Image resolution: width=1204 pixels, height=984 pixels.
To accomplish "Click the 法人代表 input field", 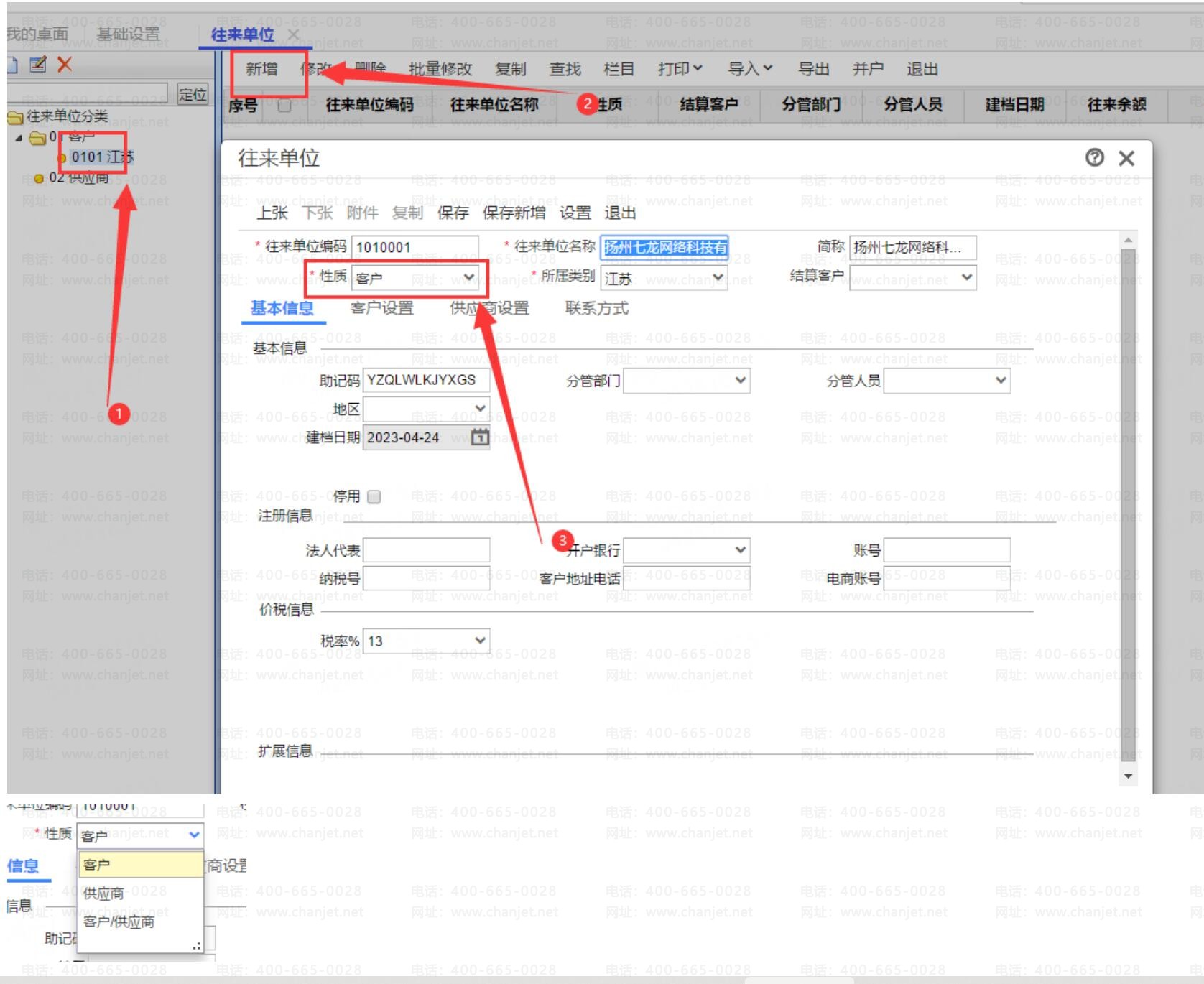I will click(427, 550).
